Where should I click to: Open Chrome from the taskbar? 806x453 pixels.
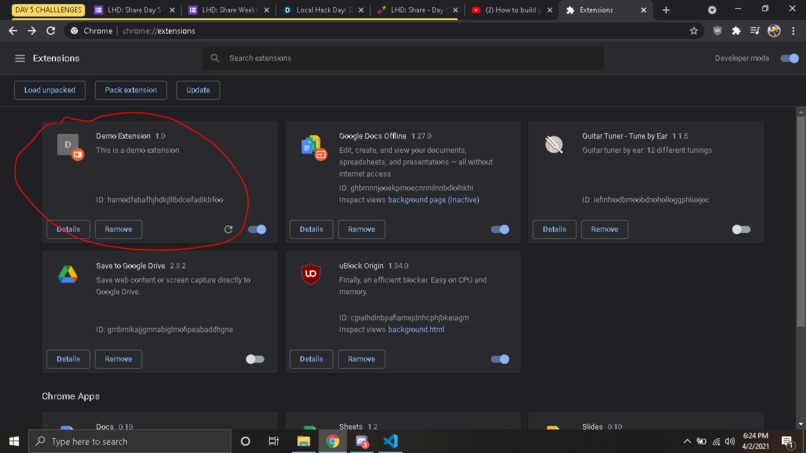[333, 441]
